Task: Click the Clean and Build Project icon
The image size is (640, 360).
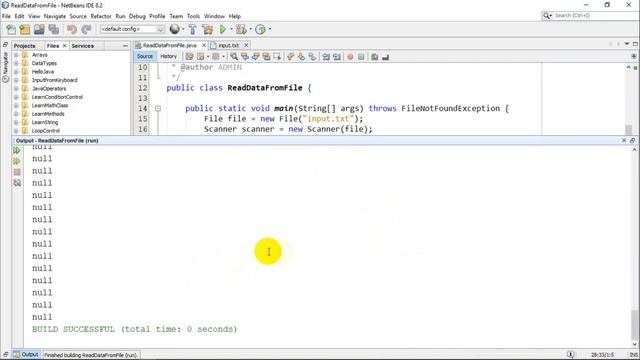Action: [207, 29]
